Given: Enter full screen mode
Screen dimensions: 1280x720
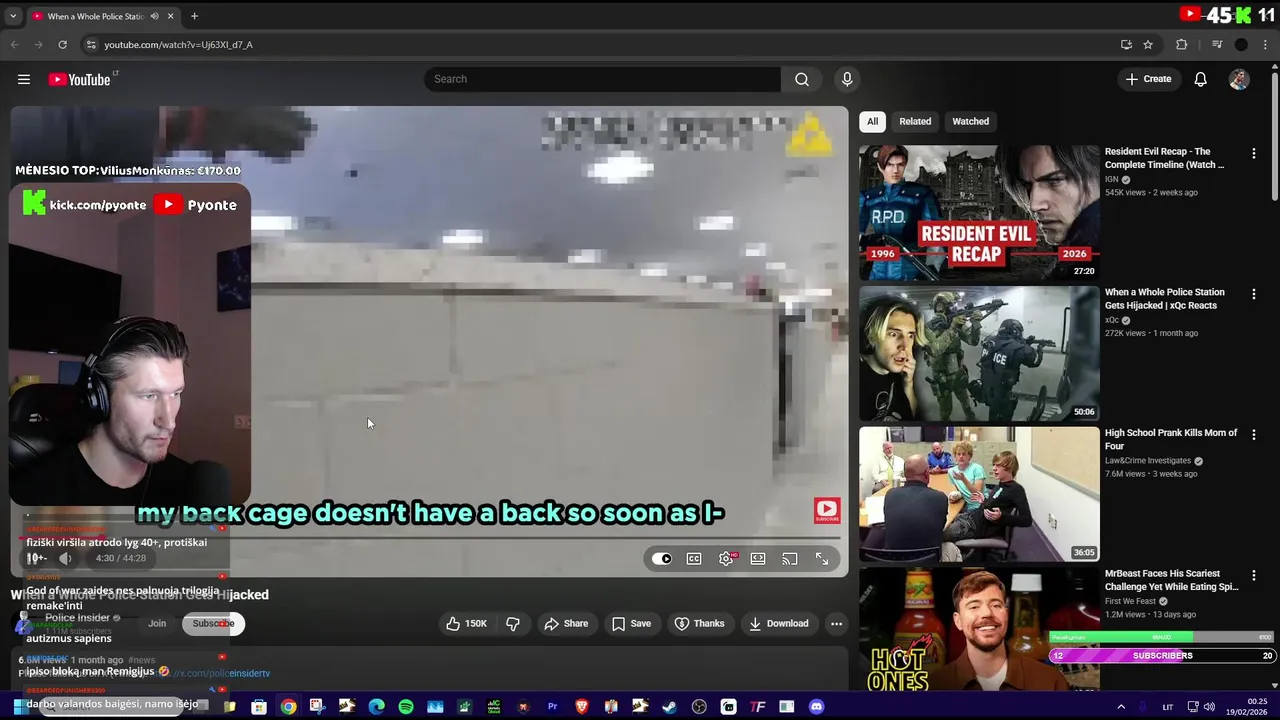Looking at the screenshot, I should 822,559.
